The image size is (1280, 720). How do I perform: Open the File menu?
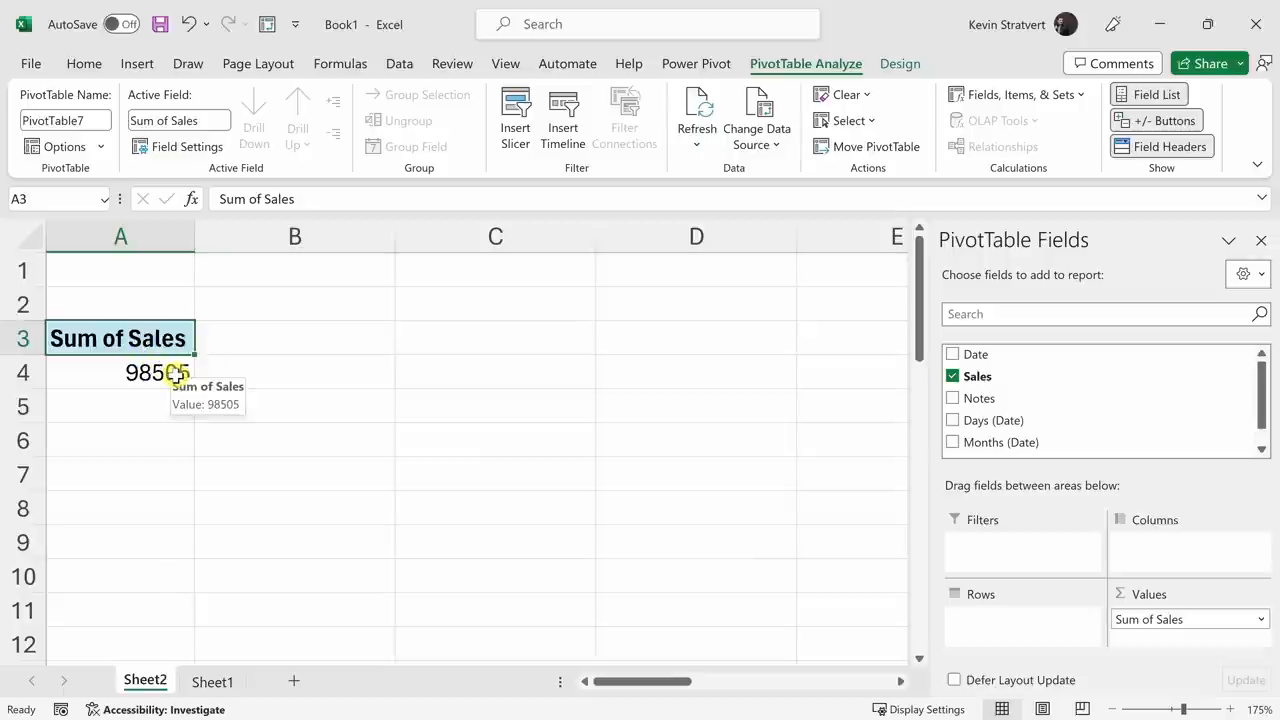point(31,63)
